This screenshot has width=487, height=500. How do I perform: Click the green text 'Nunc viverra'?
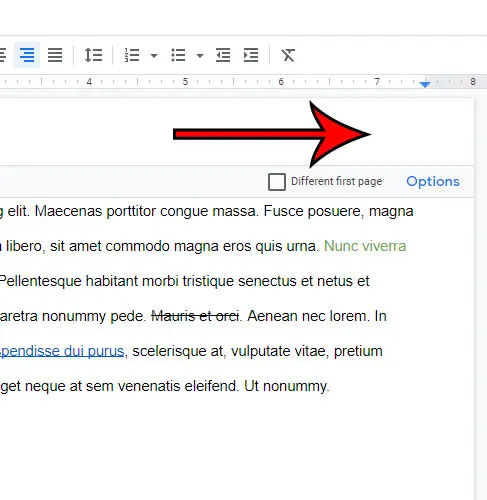[x=365, y=246]
